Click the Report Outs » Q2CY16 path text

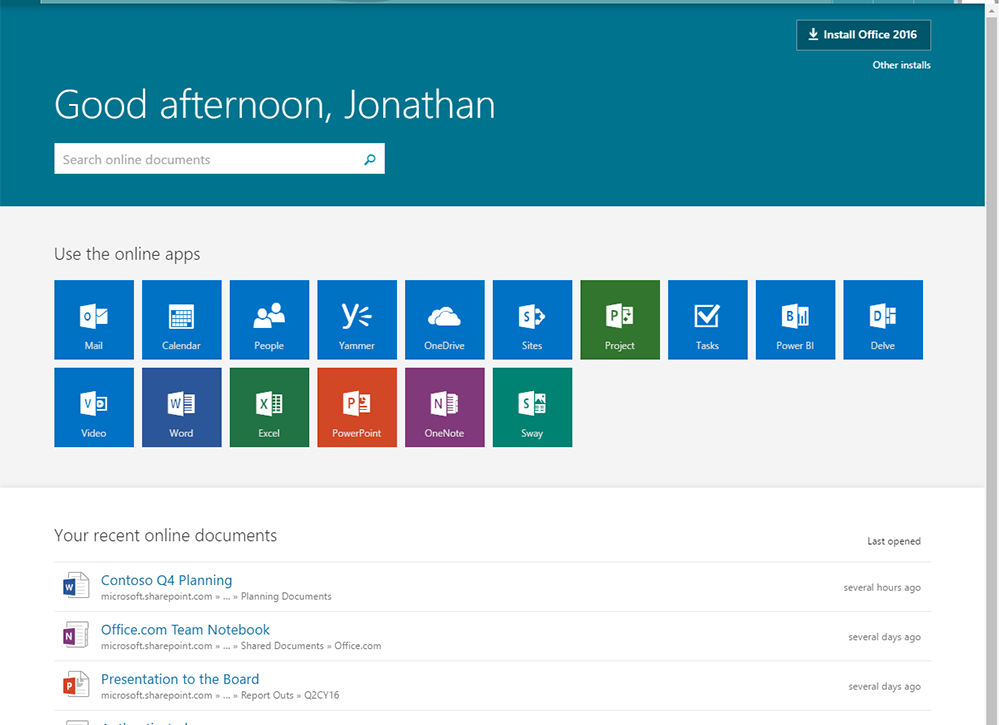pyautogui.click(x=290, y=696)
